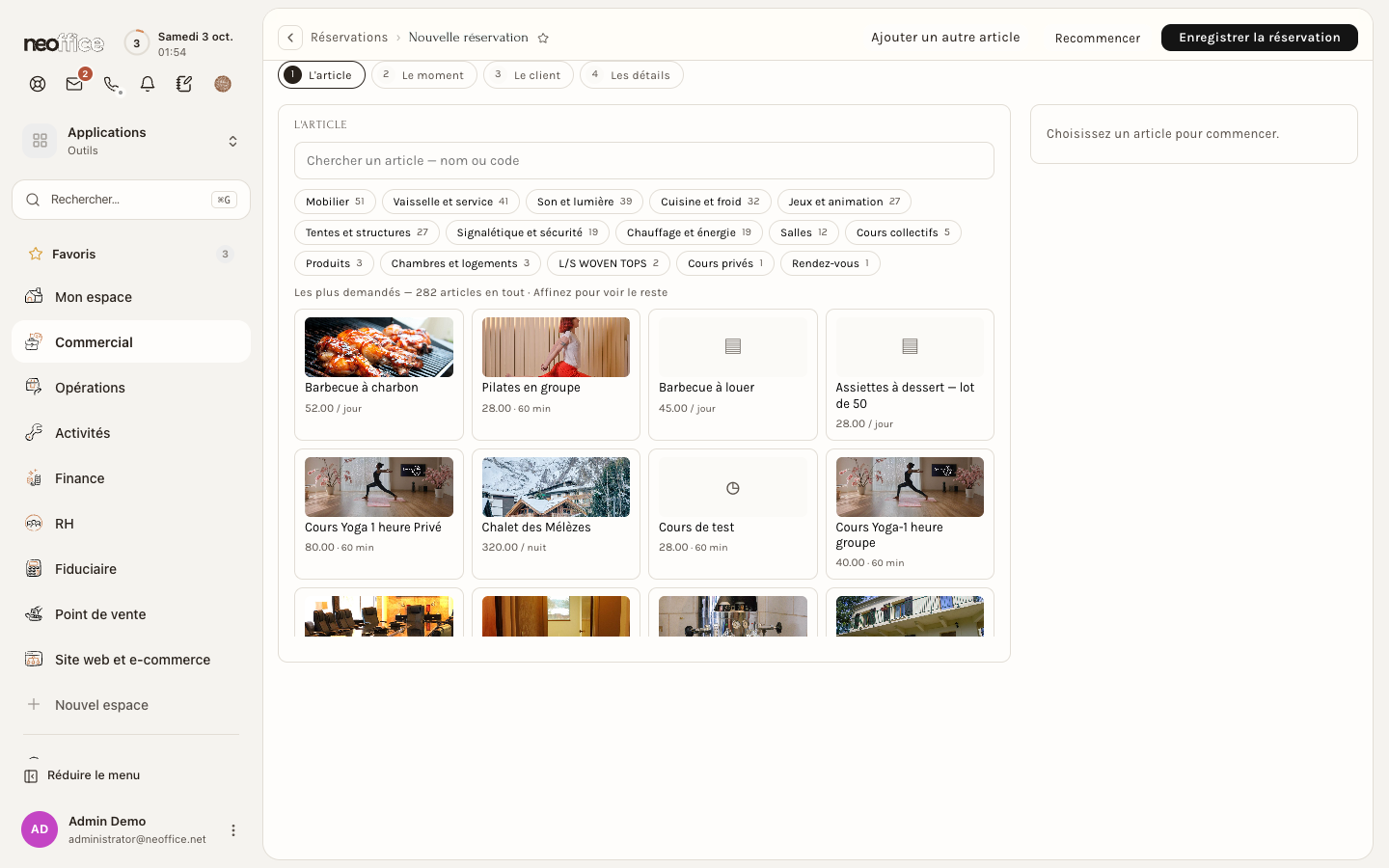Select the Commercial sidebar section

tap(131, 342)
